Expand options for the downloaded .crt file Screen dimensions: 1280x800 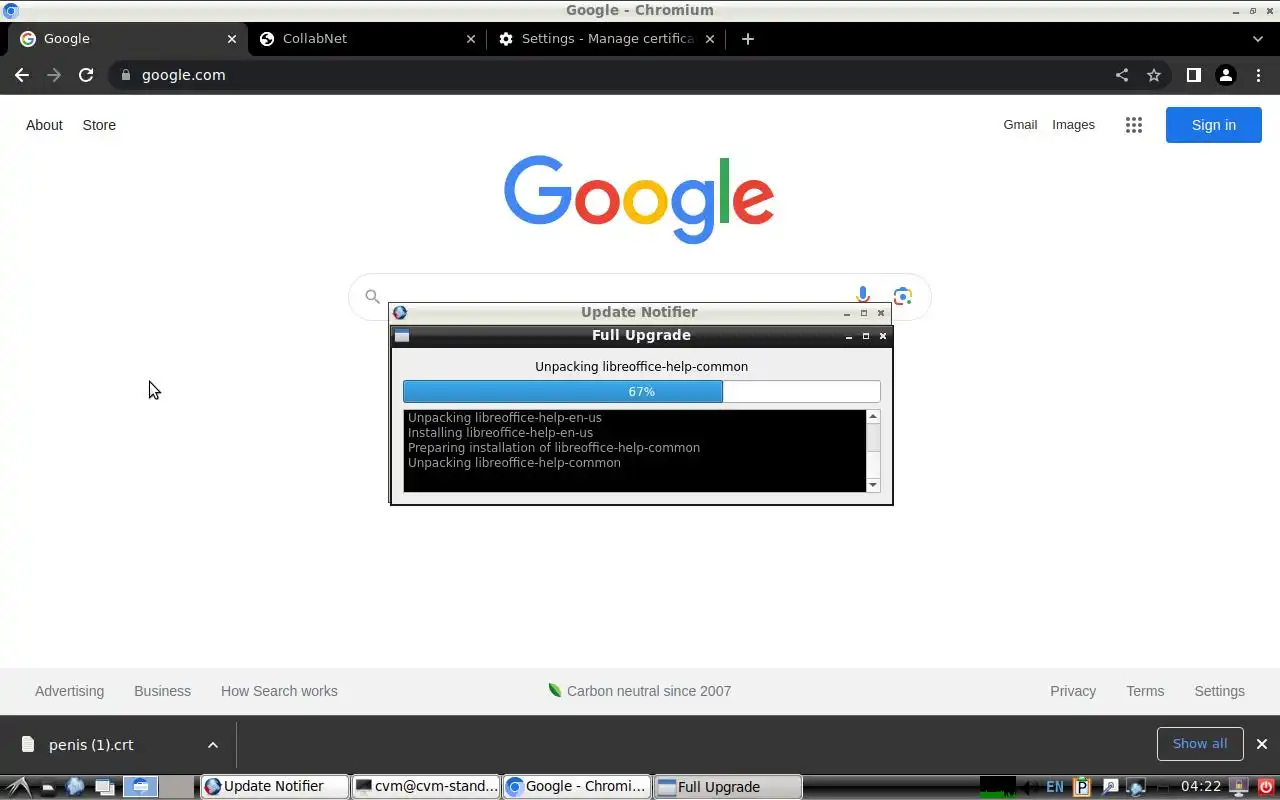212,745
